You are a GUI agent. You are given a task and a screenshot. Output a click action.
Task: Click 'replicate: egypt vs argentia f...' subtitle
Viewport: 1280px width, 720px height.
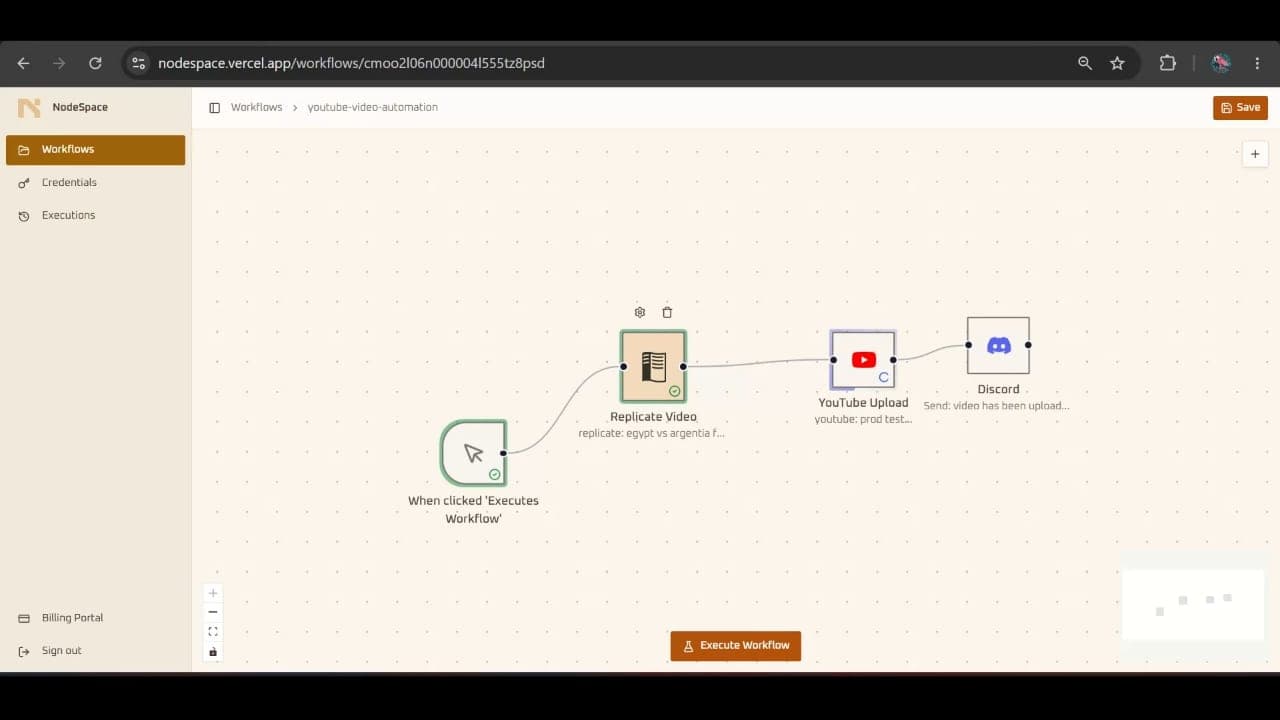(x=651, y=434)
